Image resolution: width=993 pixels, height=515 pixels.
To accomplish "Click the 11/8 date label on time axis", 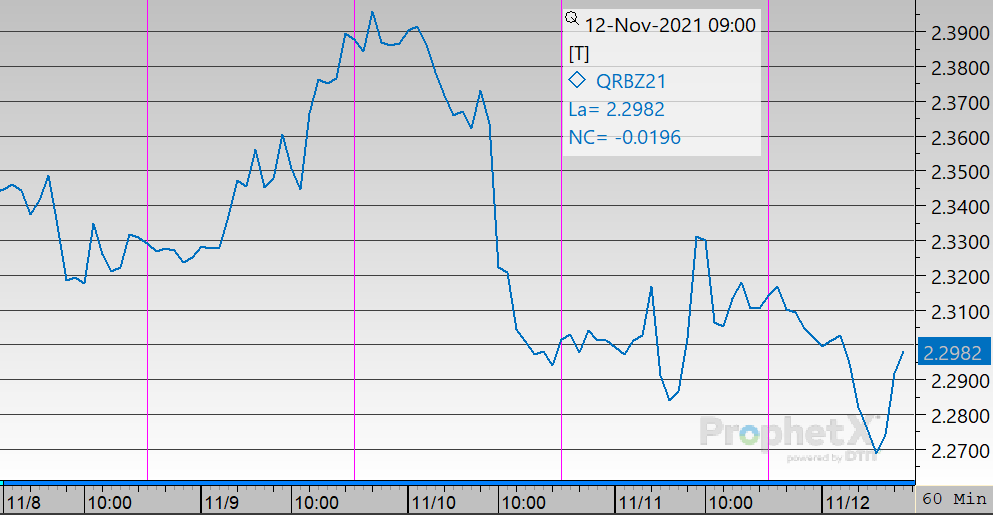I will [23, 499].
